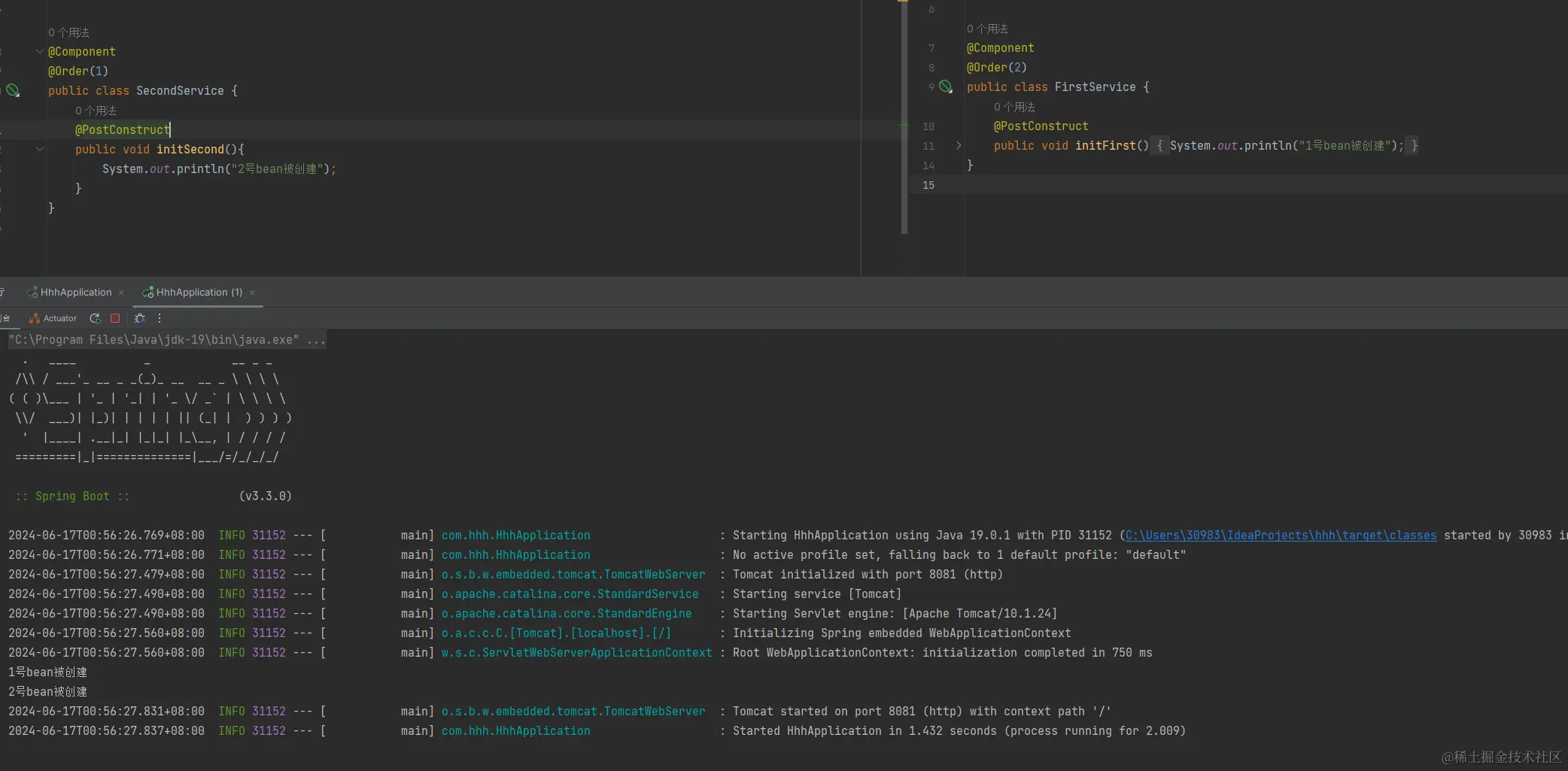
Task: Click the yellow warning marker above editor scrollbar
Action: [902, 2]
